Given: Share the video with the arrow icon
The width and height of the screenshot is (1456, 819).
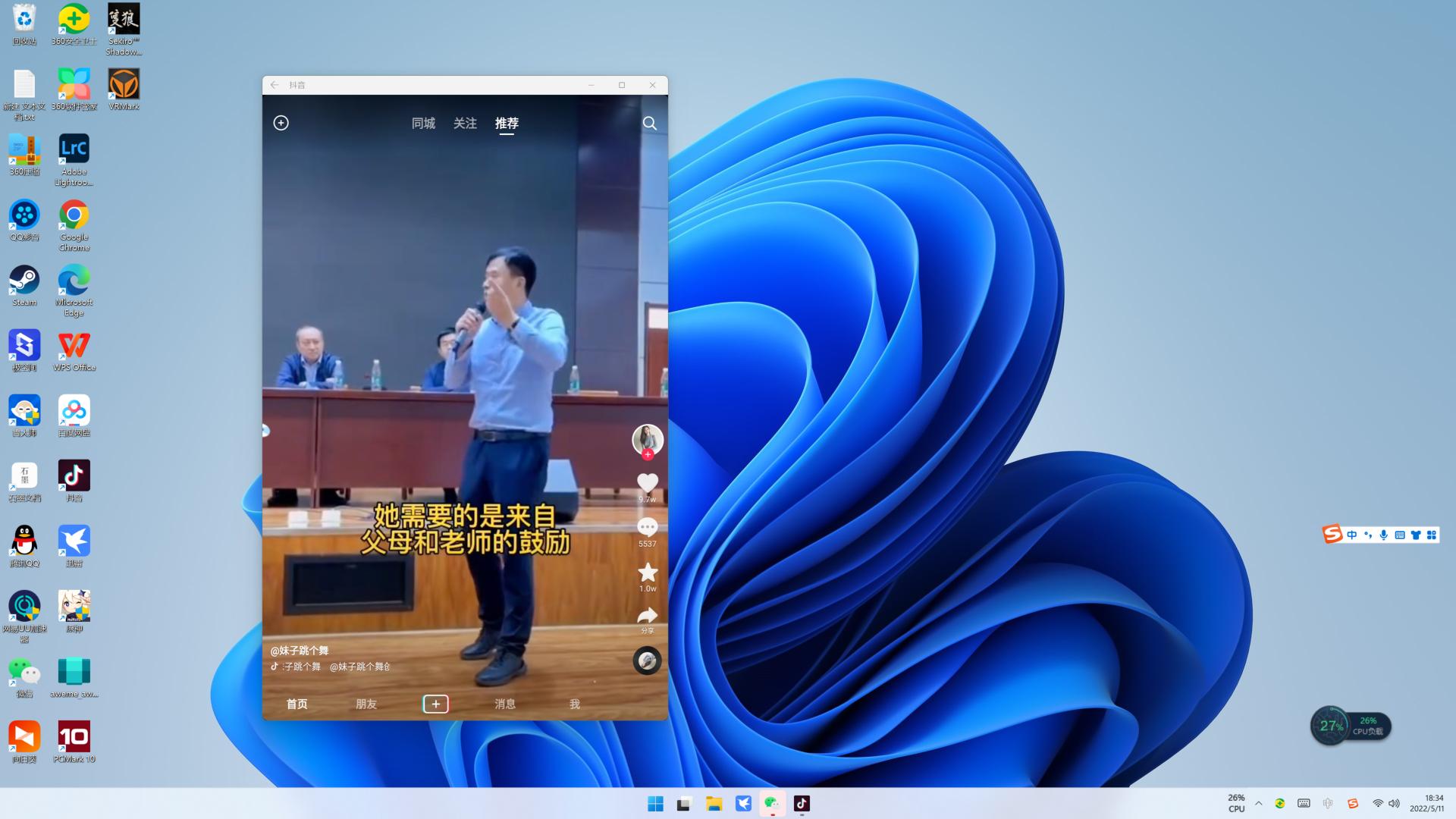Looking at the screenshot, I should (647, 616).
